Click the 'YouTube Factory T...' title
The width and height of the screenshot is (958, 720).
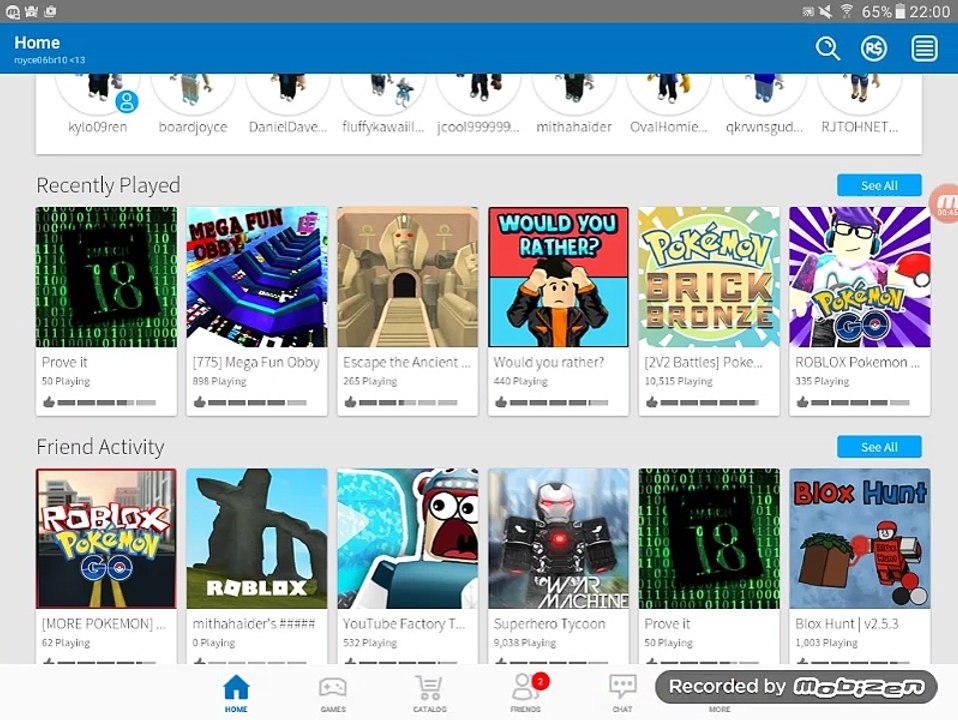click(404, 624)
